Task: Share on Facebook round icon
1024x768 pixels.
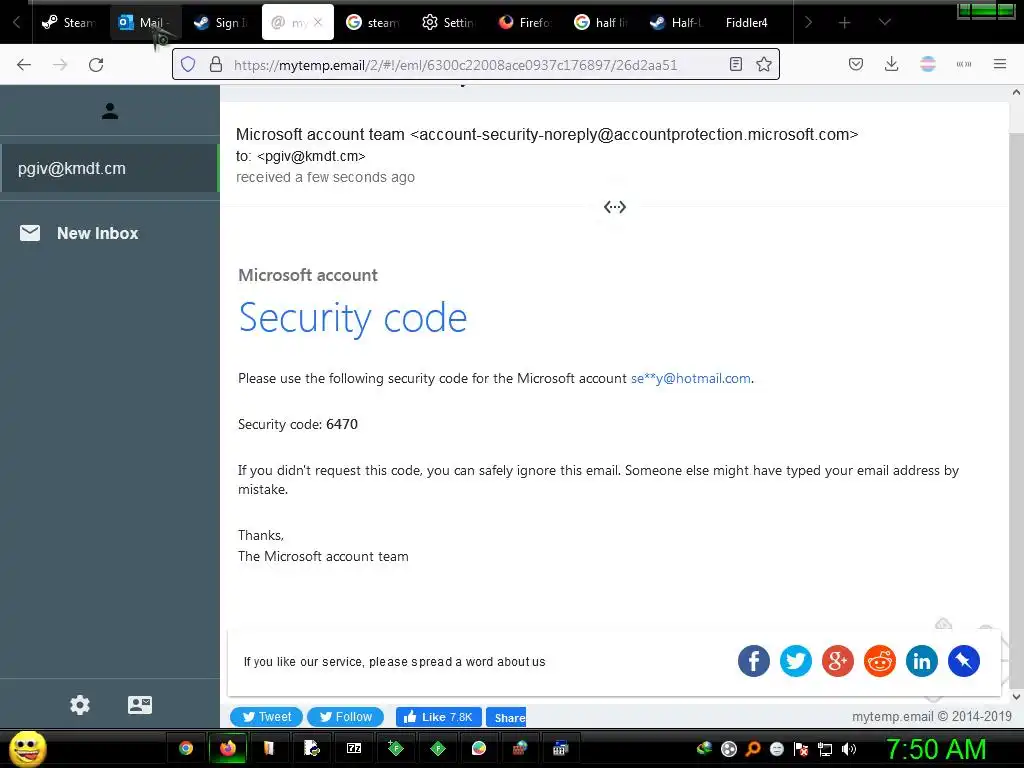Action: (x=754, y=661)
